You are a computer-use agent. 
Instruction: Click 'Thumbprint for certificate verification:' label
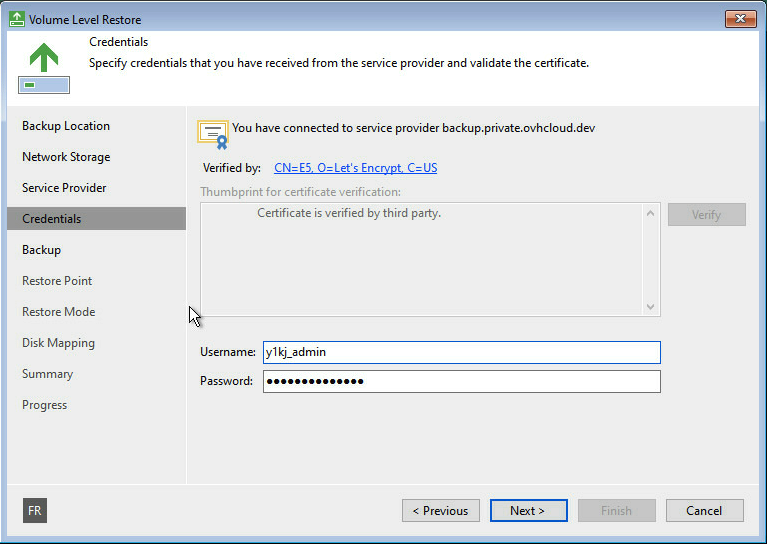(300, 192)
